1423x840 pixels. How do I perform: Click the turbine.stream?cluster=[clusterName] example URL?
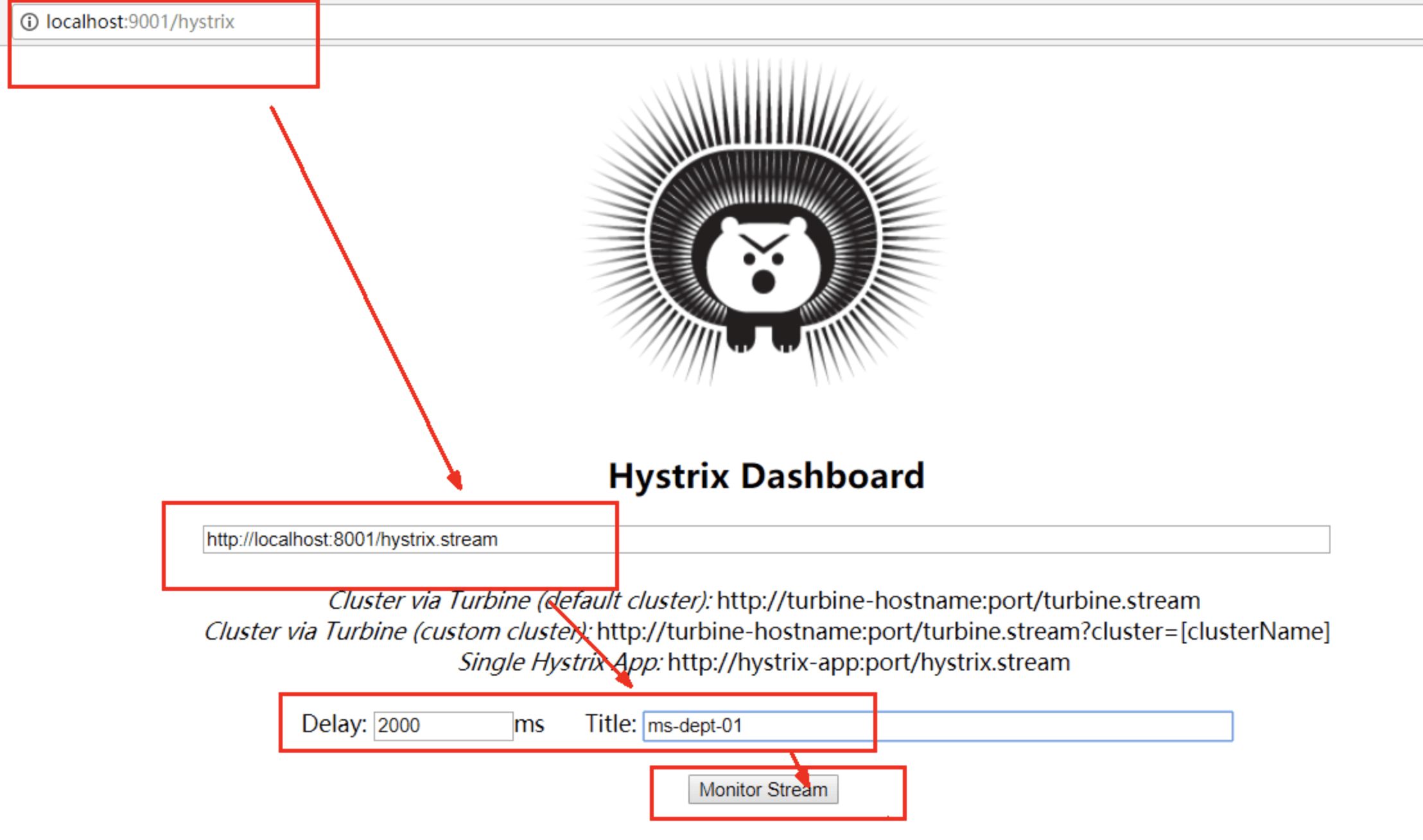tap(963, 632)
